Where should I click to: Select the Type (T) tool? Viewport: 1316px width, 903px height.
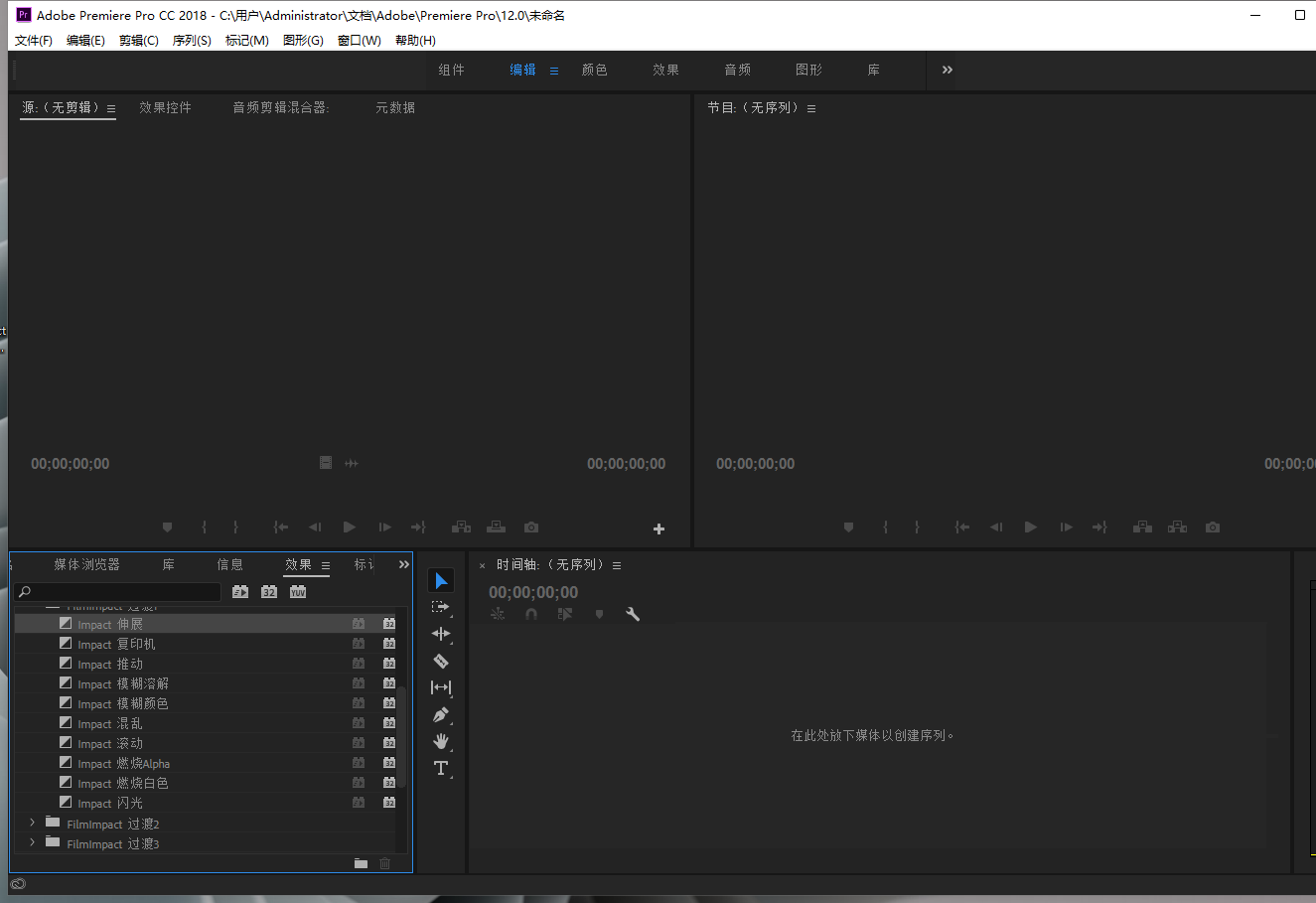click(x=441, y=768)
